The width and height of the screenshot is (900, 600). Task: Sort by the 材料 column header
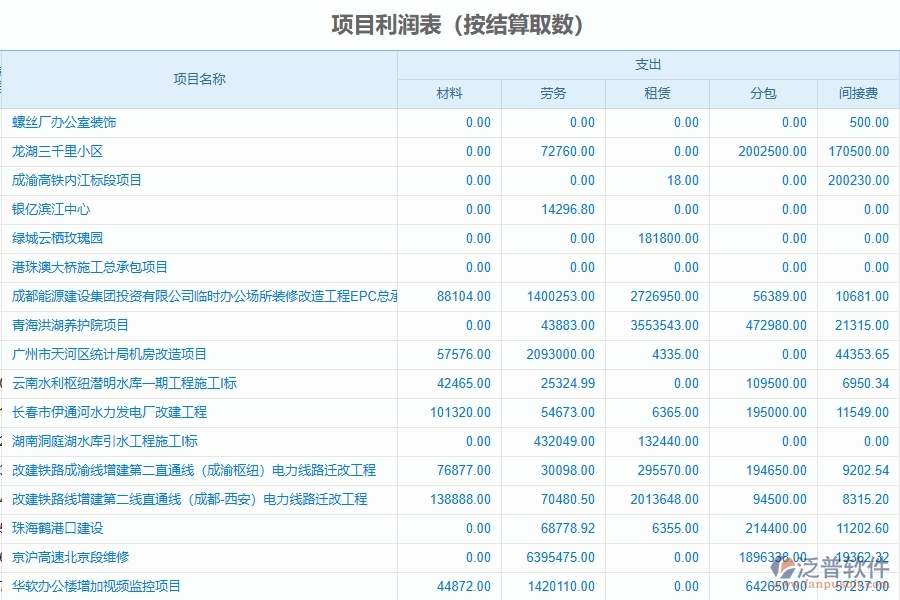pos(450,93)
